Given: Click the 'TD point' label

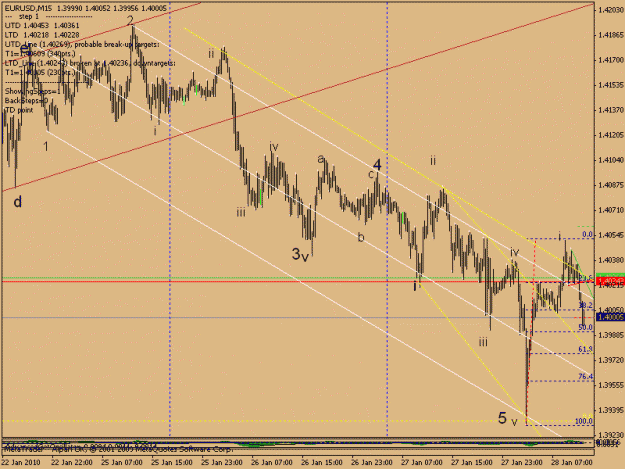Looking at the screenshot, I should (x=19, y=110).
